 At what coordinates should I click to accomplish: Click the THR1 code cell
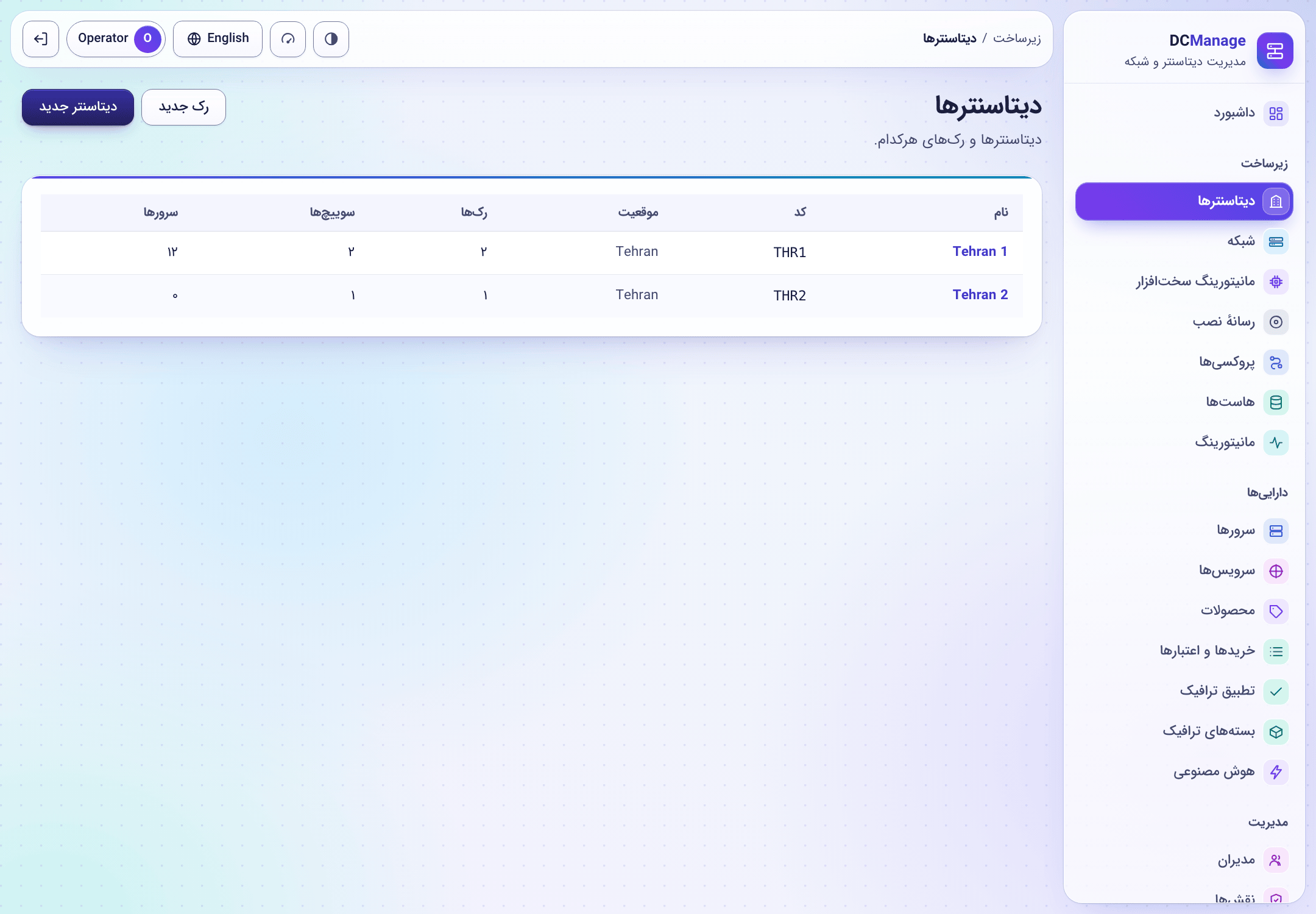(x=790, y=252)
